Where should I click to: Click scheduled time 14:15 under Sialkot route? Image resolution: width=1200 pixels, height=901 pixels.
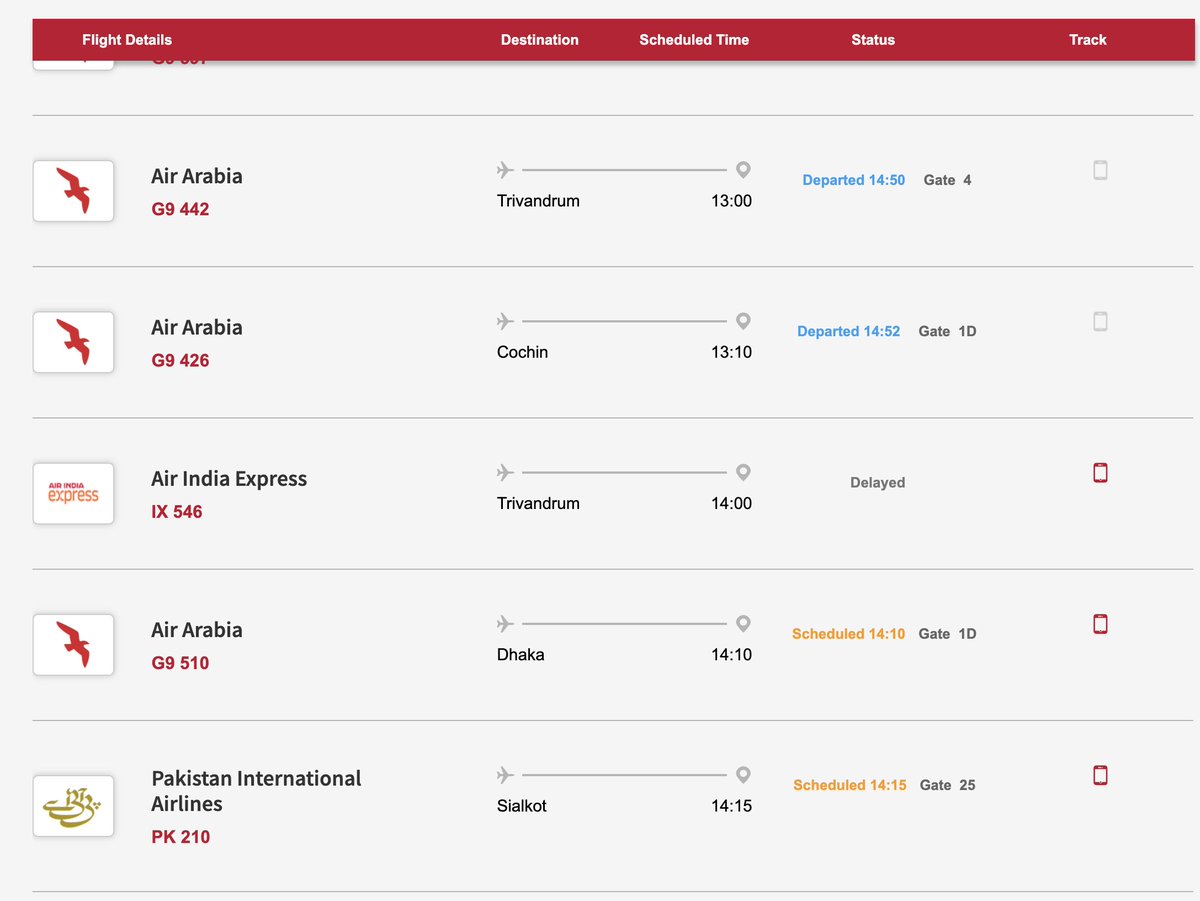coord(731,806)
